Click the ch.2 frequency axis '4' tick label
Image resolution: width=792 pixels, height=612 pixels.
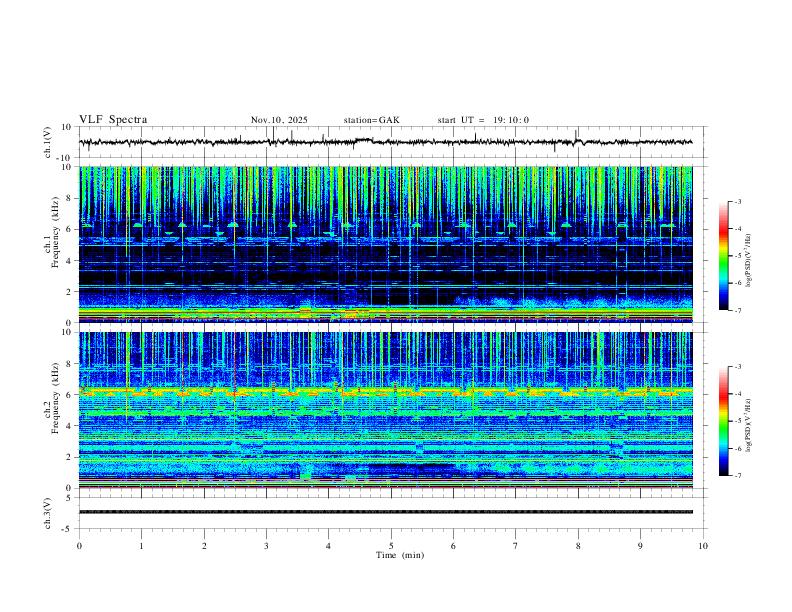click(69, 426)
